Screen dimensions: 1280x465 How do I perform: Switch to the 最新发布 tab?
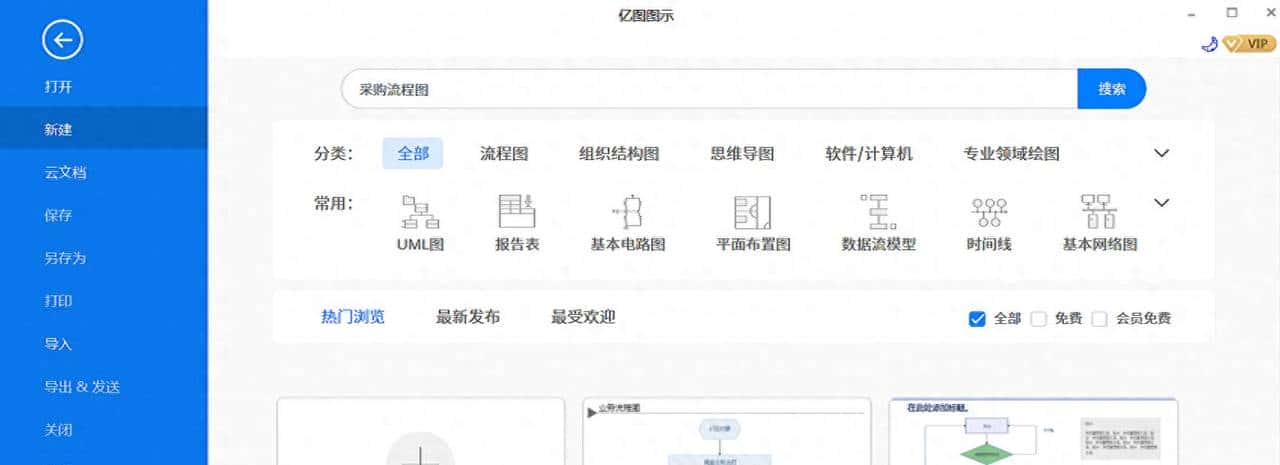coord(468,317)
